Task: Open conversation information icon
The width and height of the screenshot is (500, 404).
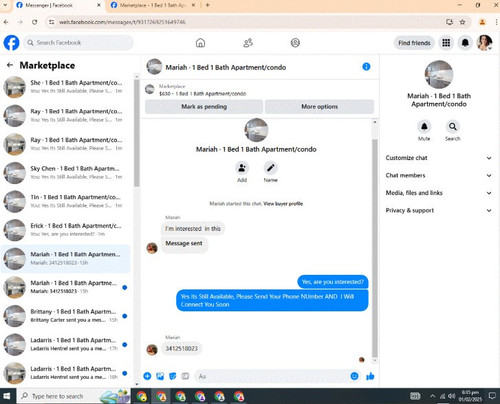Action: point(366,67)
